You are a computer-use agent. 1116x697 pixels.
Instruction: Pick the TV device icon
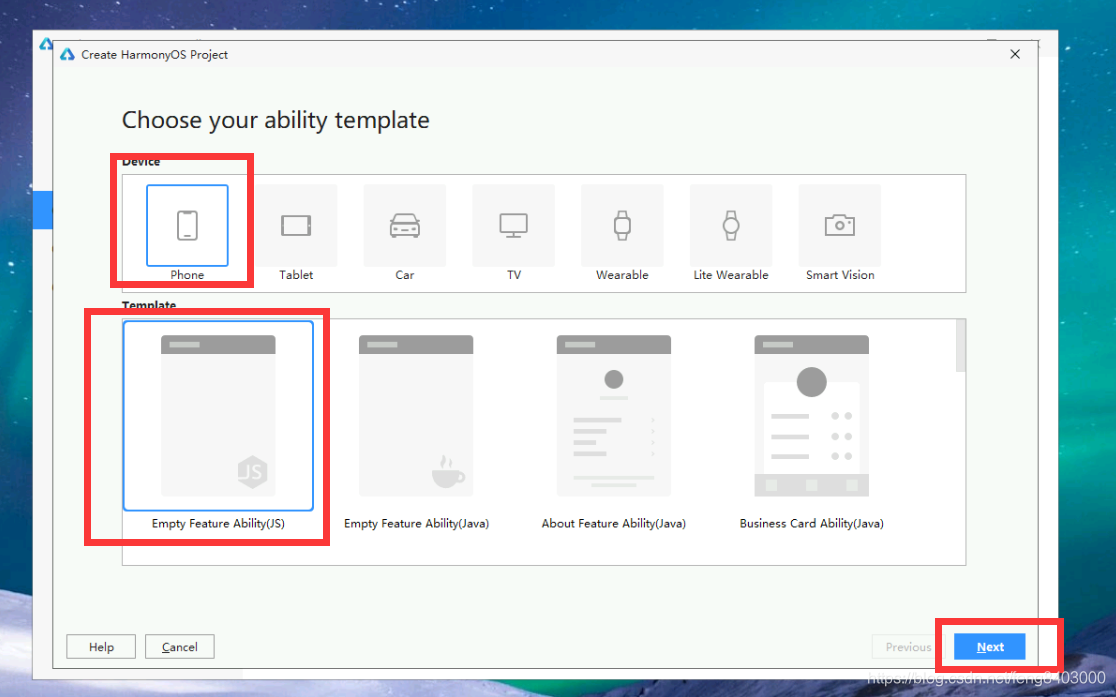pos(513,225)
